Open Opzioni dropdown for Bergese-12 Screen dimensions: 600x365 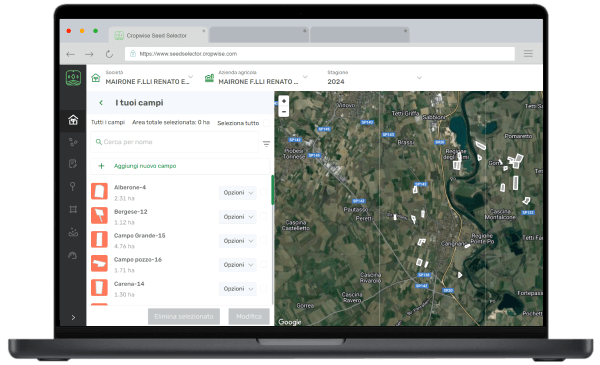tap(238, 217)
